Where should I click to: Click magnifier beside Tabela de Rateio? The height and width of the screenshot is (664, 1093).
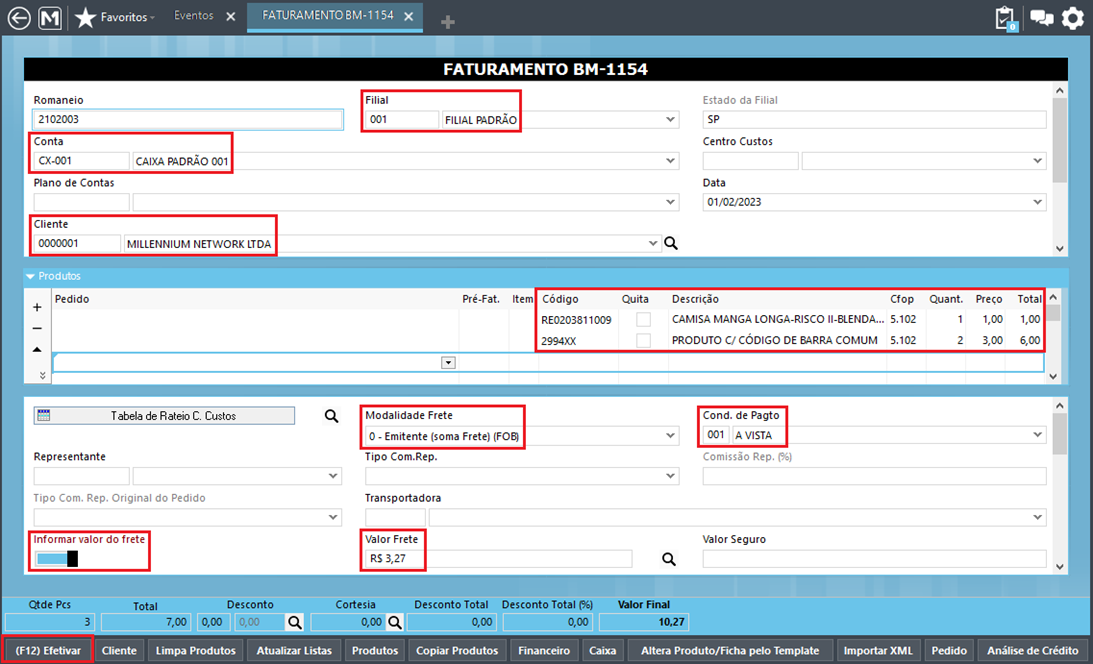(331, 416)
